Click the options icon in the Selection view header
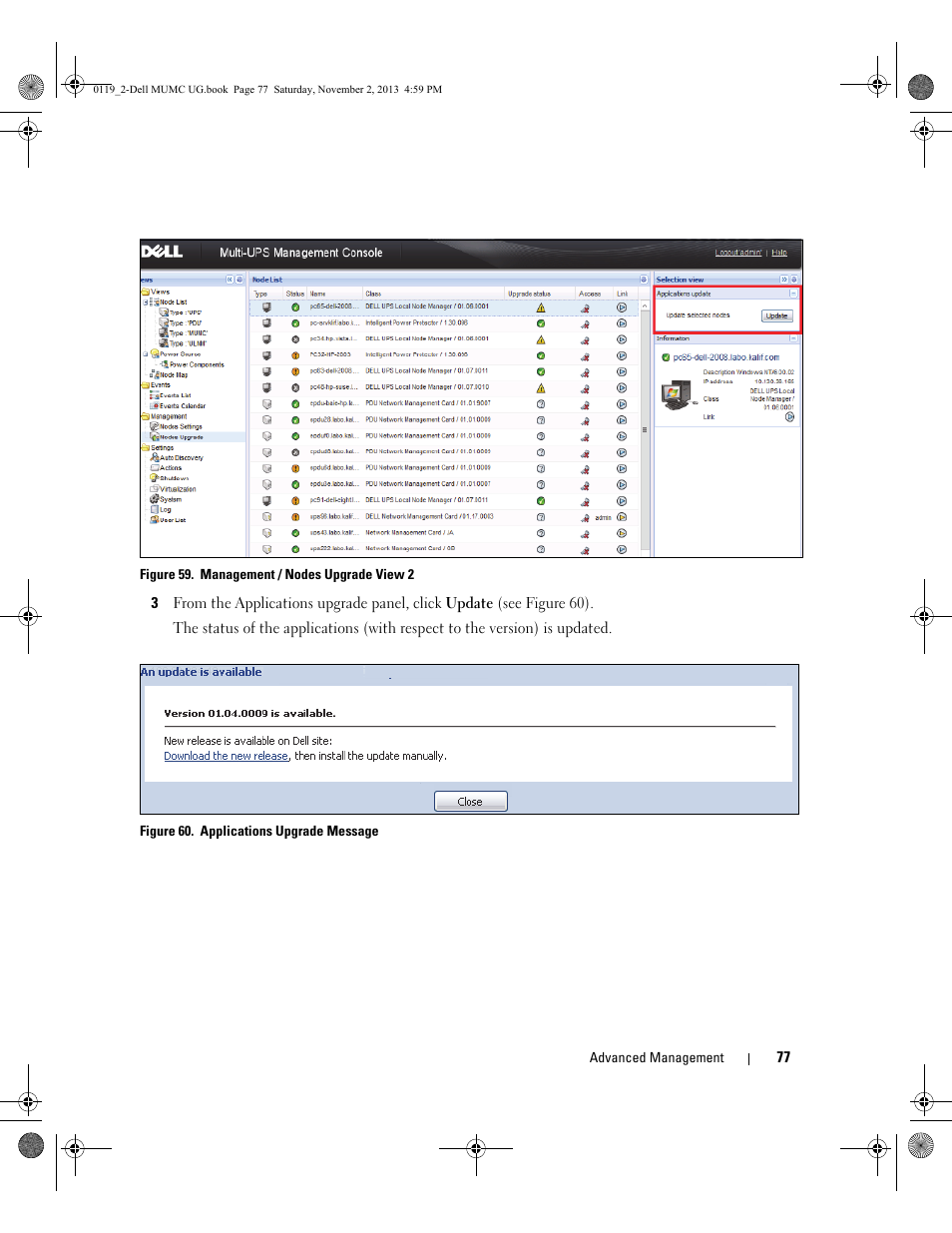 coord(794,280)
